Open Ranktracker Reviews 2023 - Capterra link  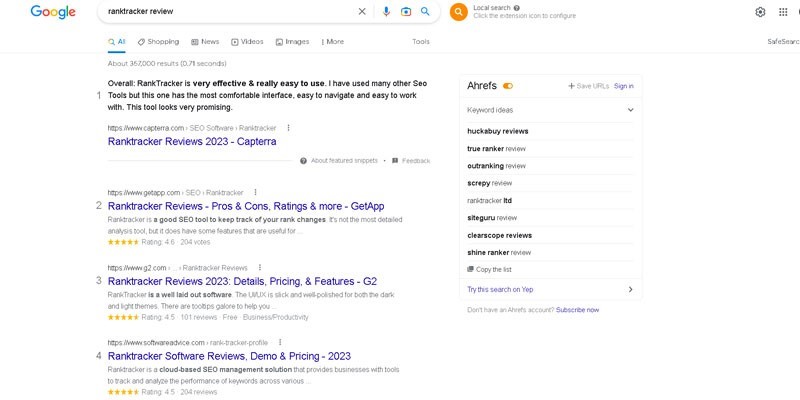[192, 141]
